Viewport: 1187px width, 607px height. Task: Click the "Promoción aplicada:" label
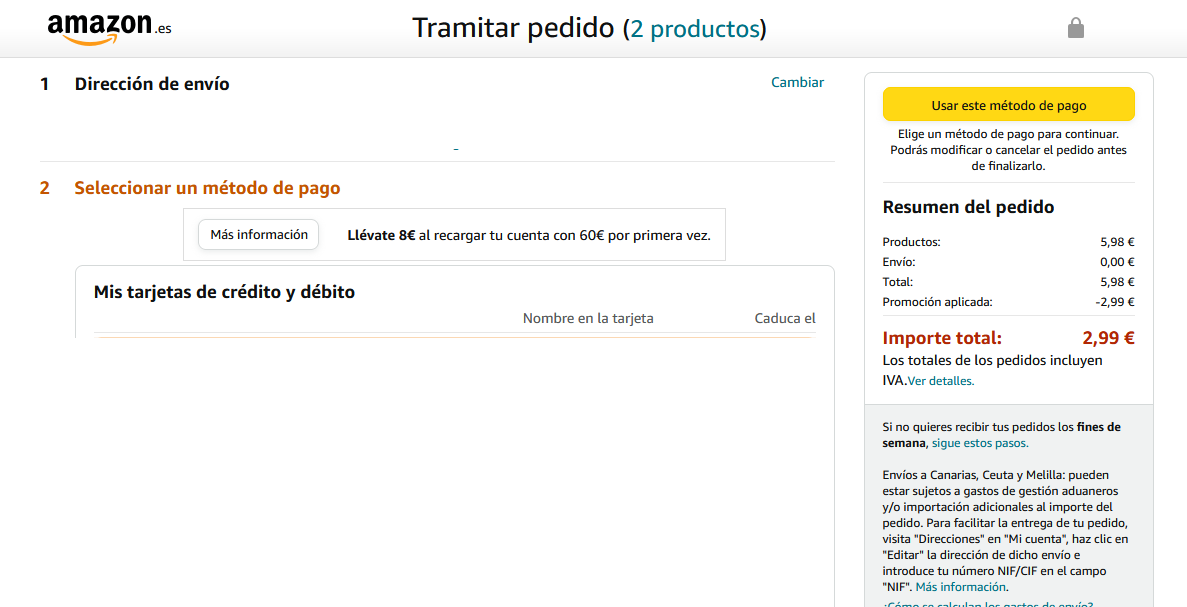tap(937, 302)
